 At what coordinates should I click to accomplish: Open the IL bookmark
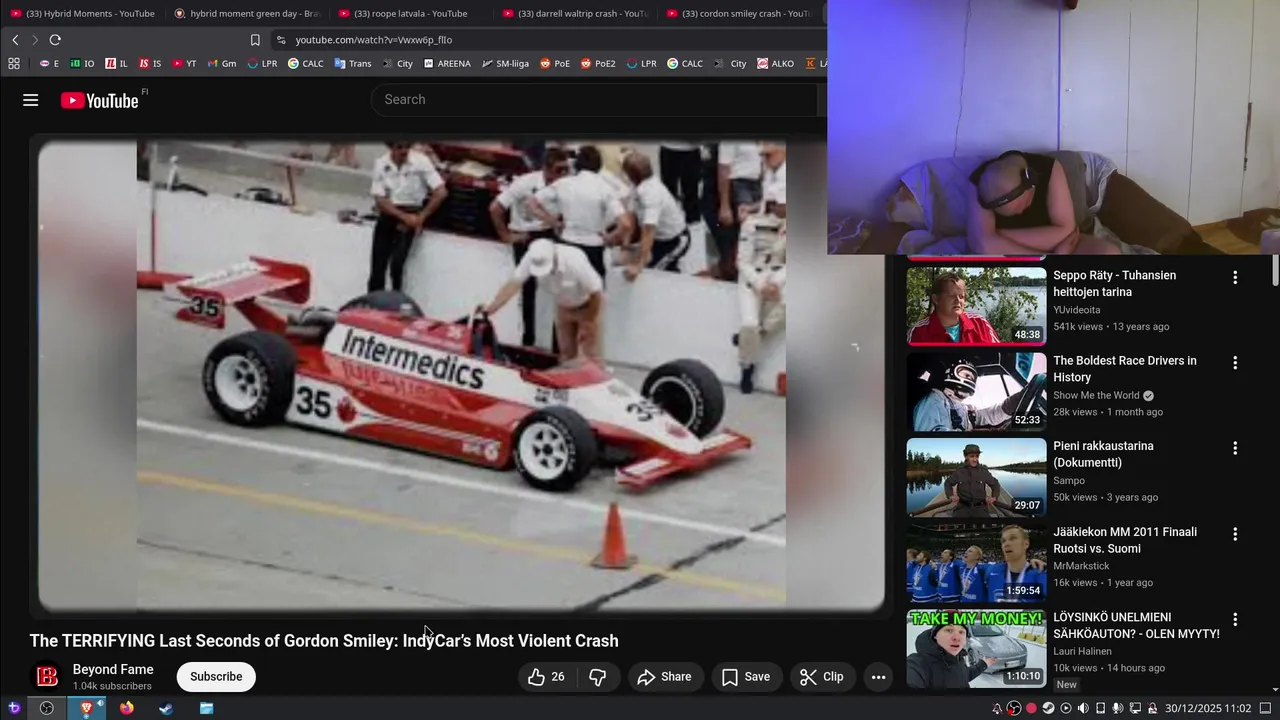pyautogui.click(x=117, y=63)
